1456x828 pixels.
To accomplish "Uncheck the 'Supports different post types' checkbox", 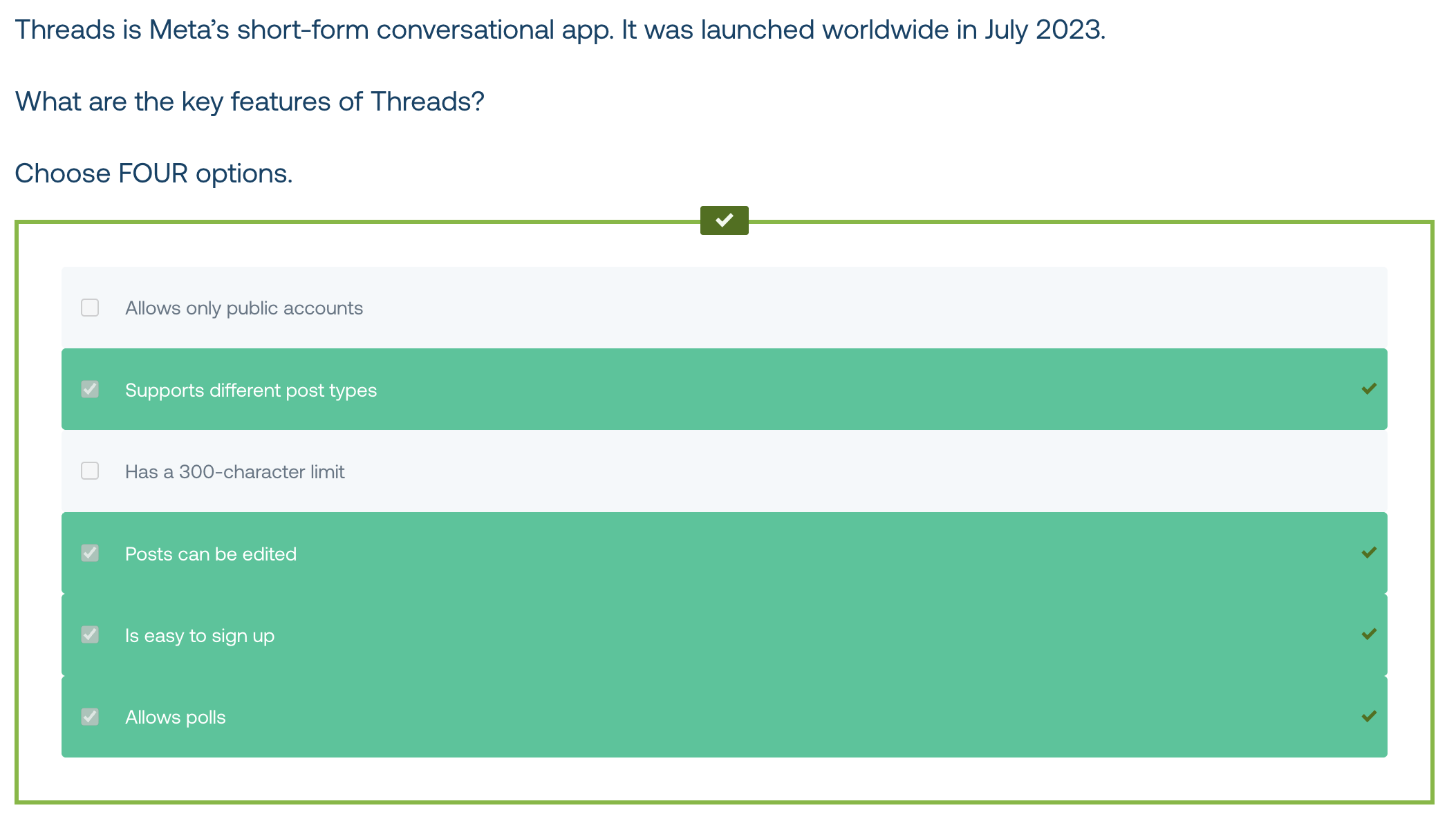I will [90, 389].
